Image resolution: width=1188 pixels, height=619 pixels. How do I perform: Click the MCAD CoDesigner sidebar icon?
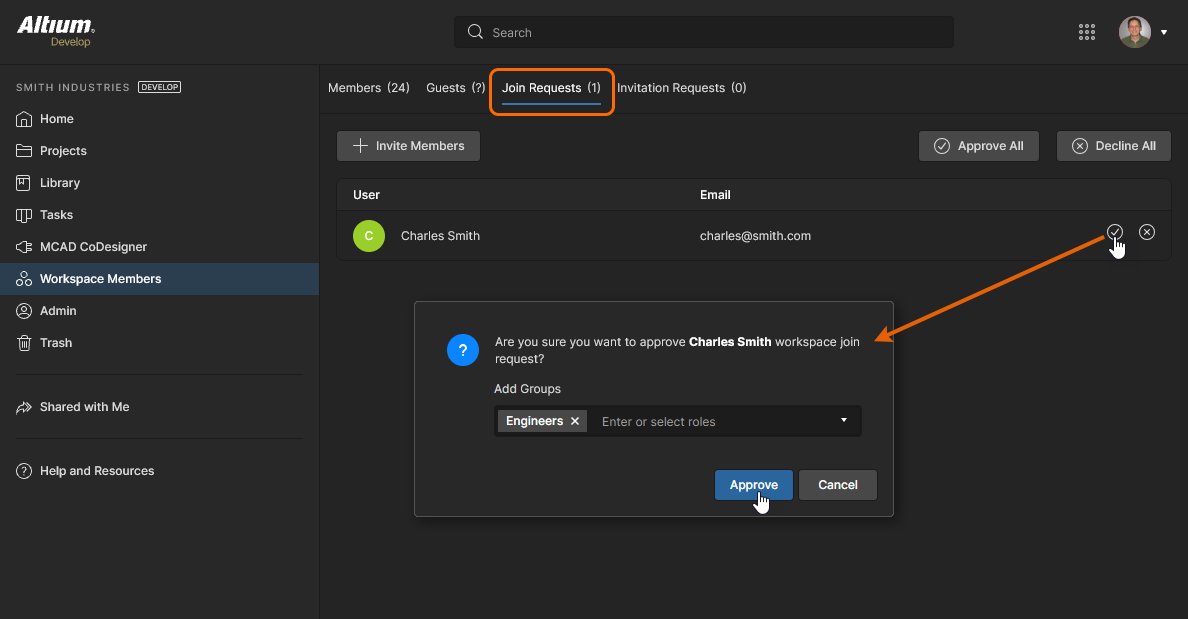tap(25, 247)
